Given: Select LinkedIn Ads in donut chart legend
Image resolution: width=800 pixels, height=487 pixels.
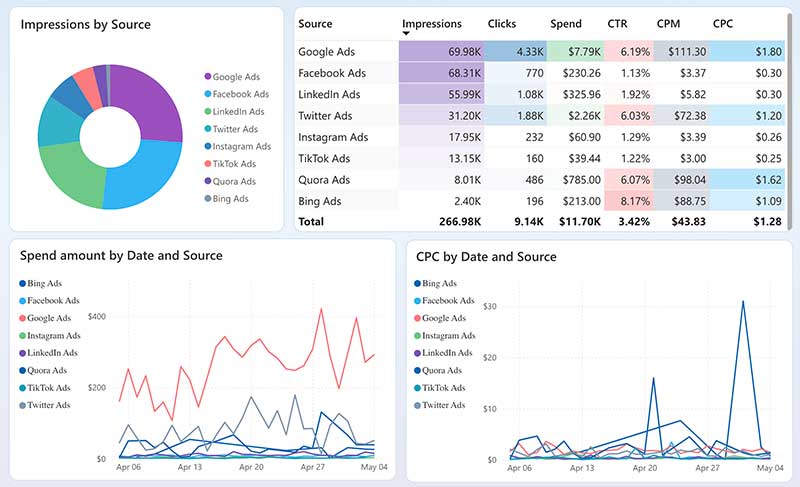Looking at the screenshot, I should tap(234, 111).
